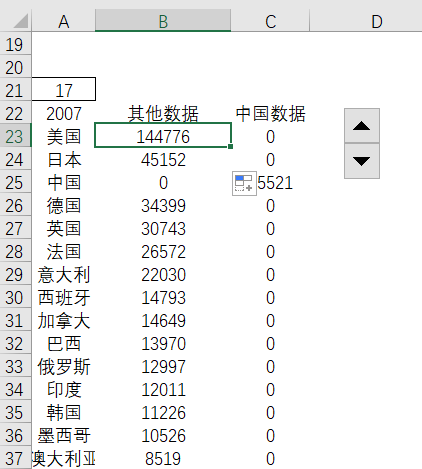
Task: Click the cell with year 2007
Action: pos(63,113)
